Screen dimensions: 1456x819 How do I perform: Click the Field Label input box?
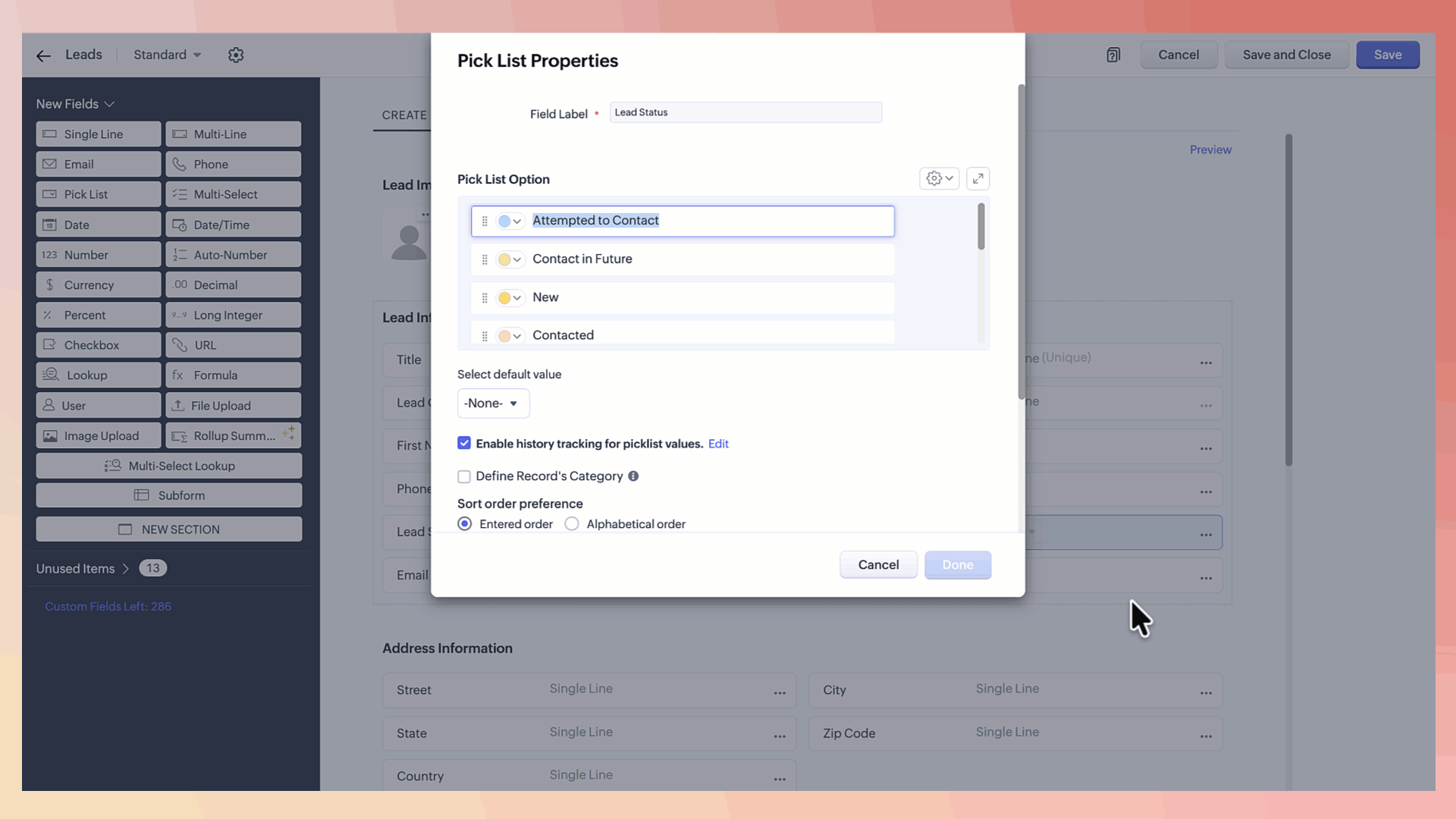point(745,113)
